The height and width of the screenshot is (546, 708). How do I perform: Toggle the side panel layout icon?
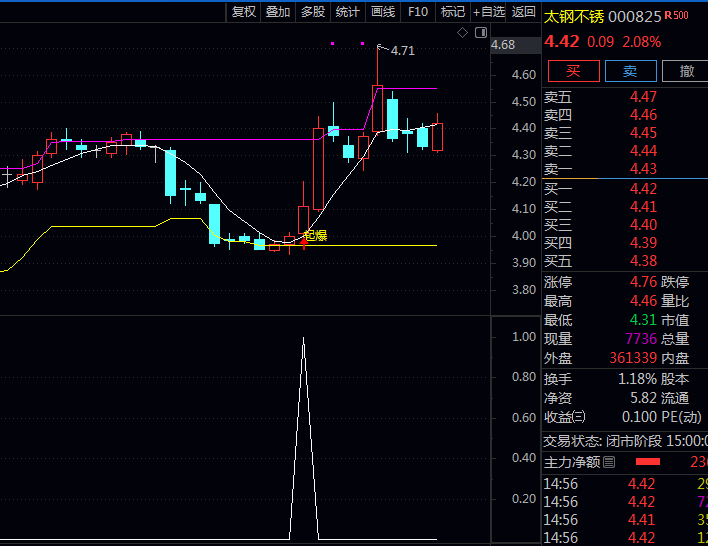coord(481,33)
